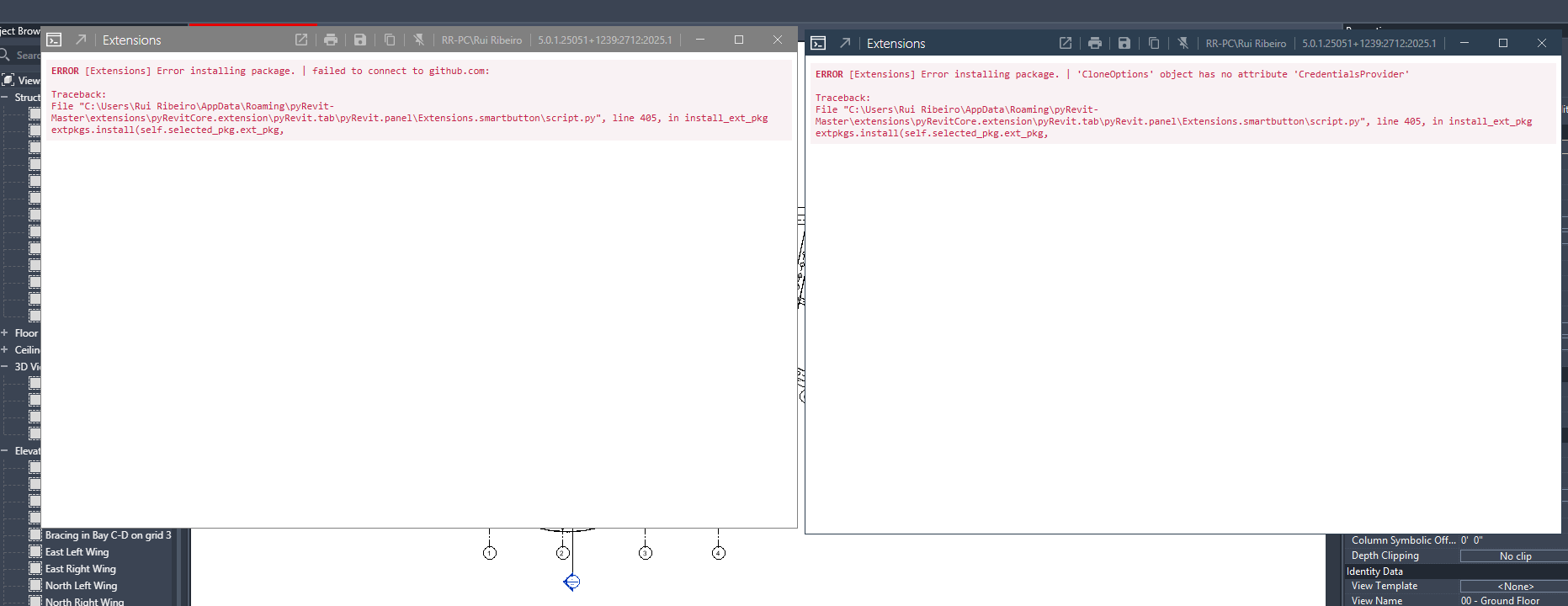This screenshot has width=1568, height=606.
Task: Click the Column Symbolic Offset value 0' 0"
Action: point(1471,540)
